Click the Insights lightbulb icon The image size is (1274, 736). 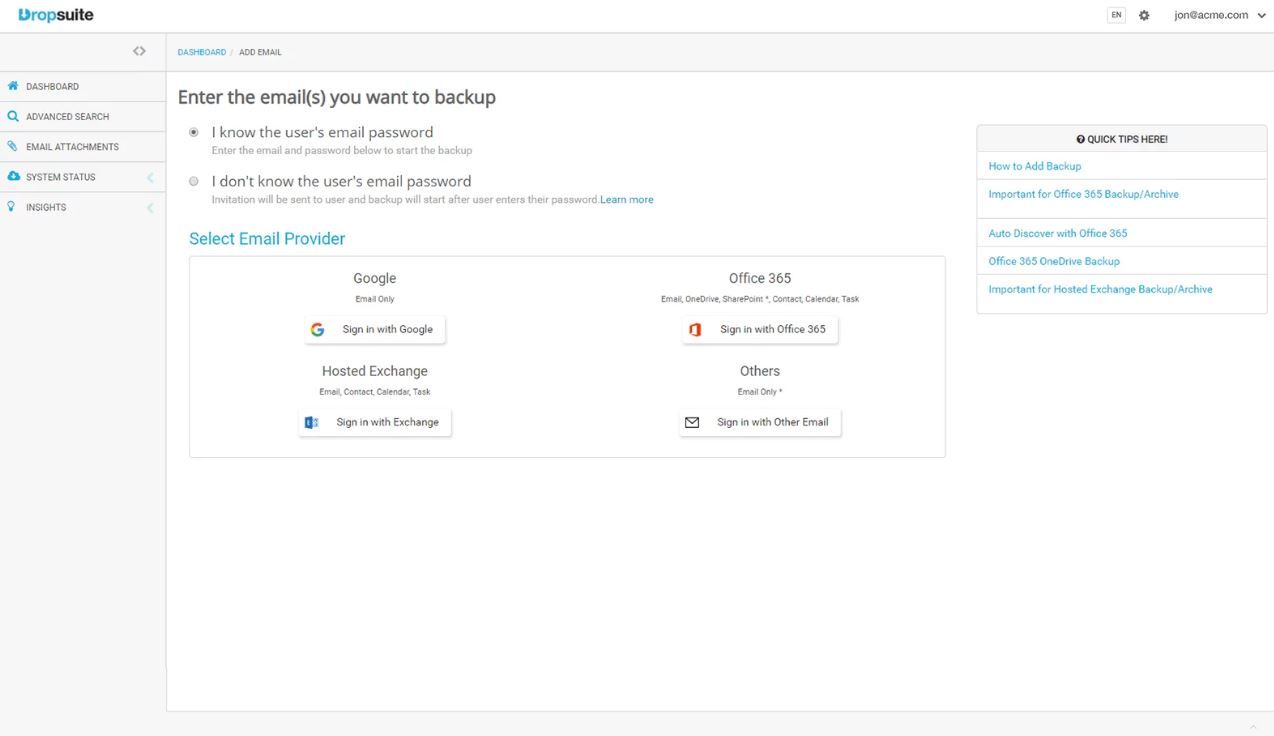12,206
